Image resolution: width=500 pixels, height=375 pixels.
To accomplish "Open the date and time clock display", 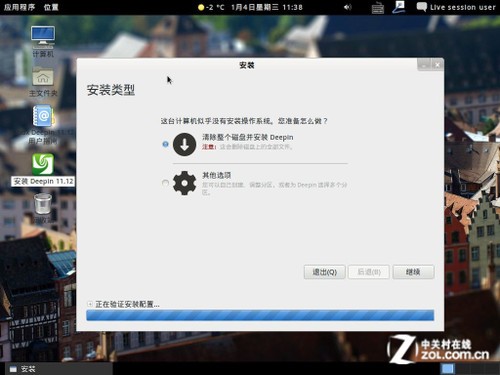I will coord(267,7).
